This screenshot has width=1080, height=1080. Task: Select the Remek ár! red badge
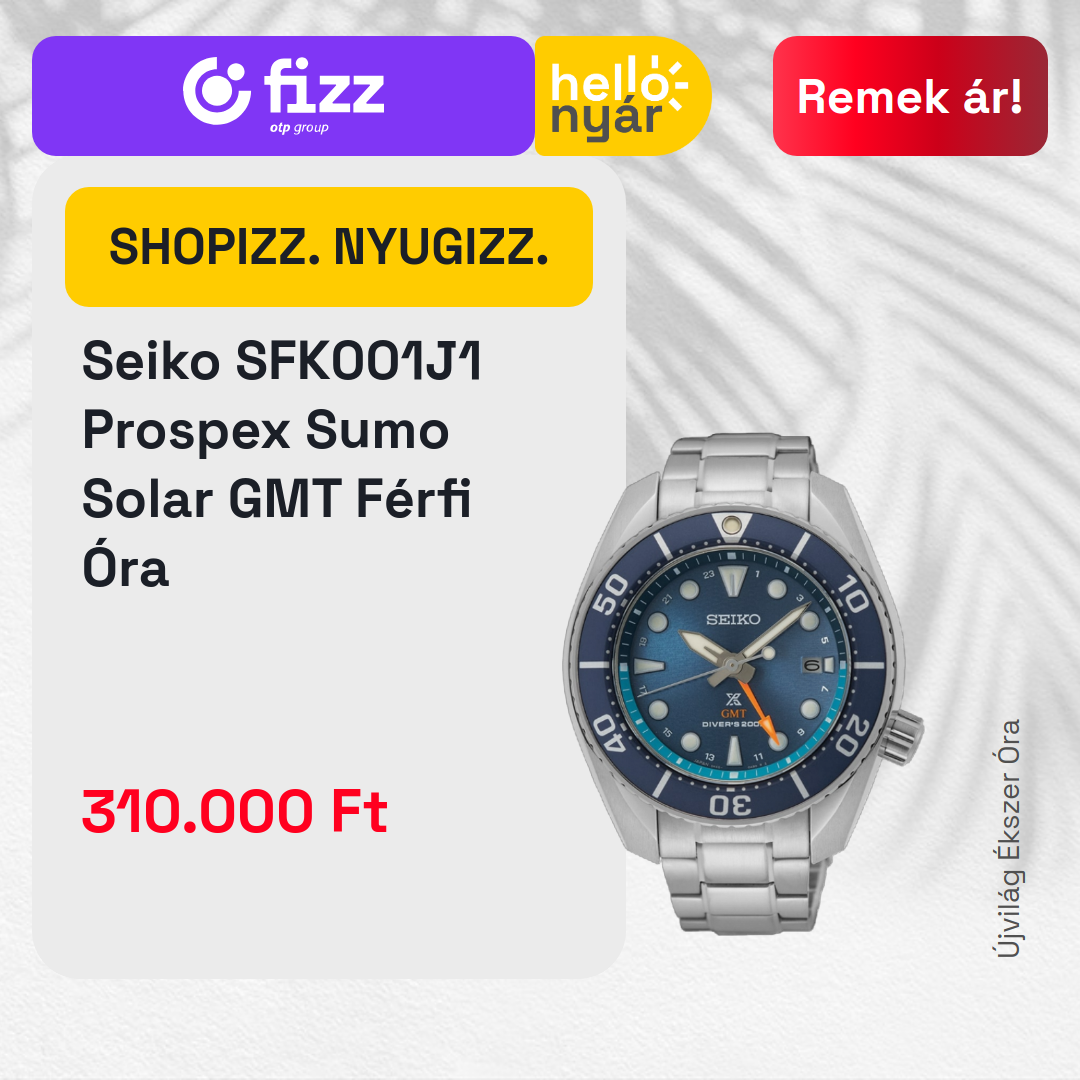pos(910,96)
